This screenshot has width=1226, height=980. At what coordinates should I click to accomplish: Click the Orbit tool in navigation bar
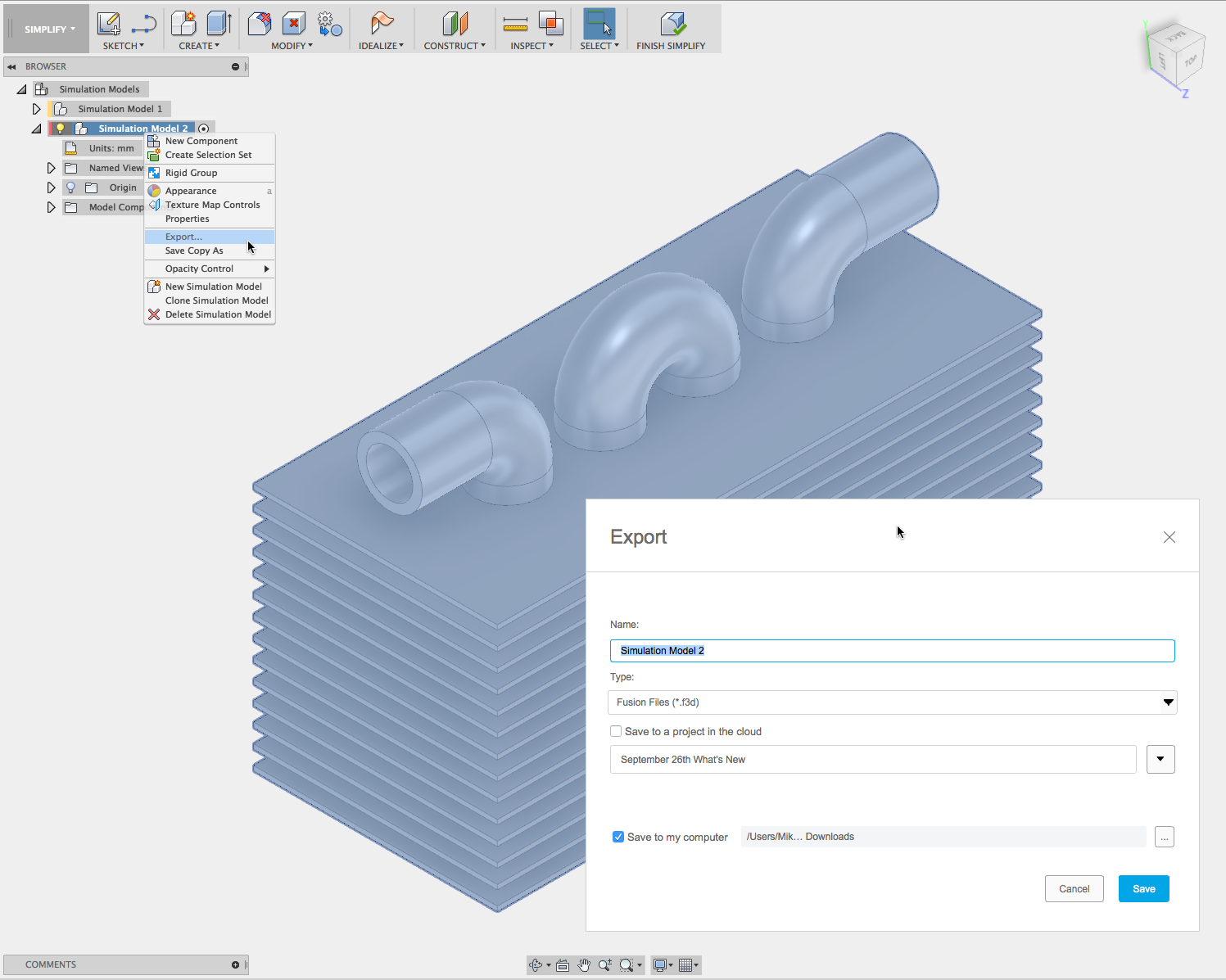tap(536, 965)
